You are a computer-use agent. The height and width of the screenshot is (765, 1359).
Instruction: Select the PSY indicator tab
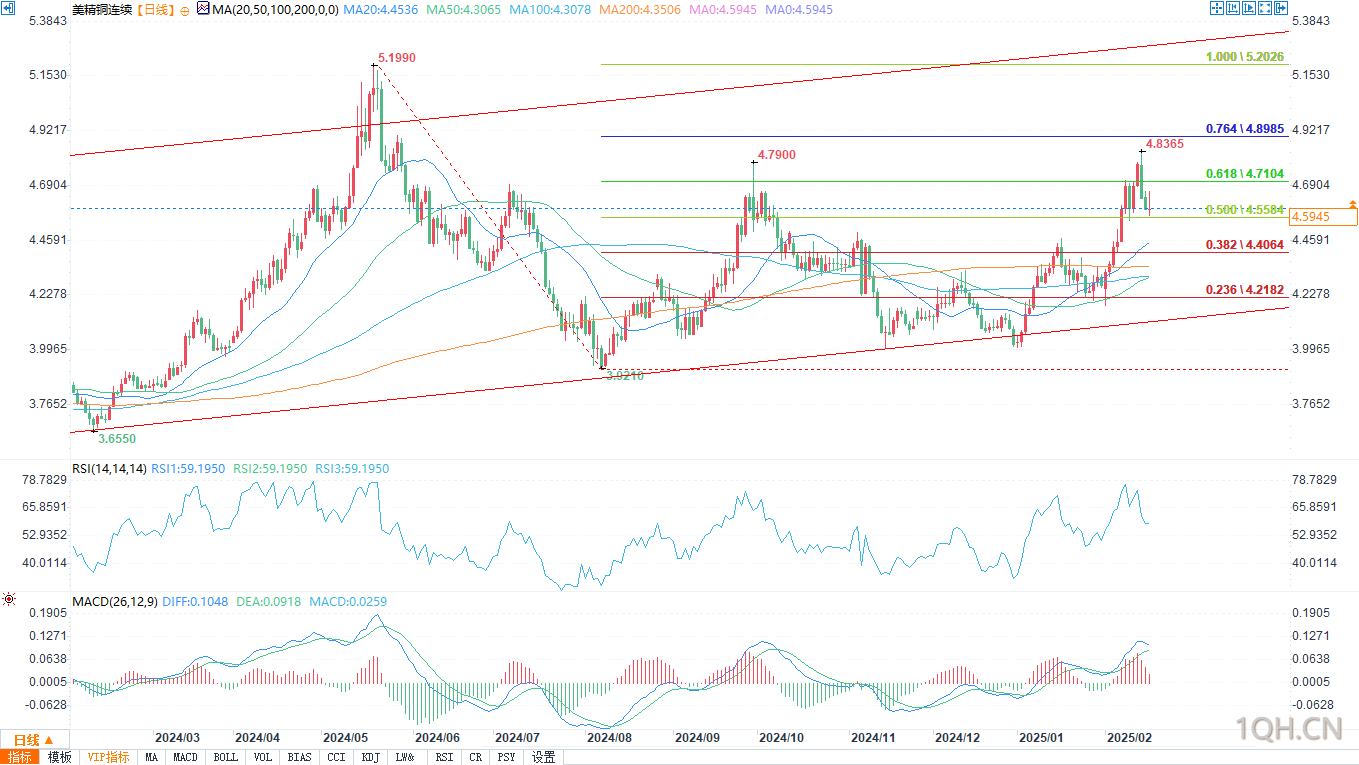coord(508,757)
